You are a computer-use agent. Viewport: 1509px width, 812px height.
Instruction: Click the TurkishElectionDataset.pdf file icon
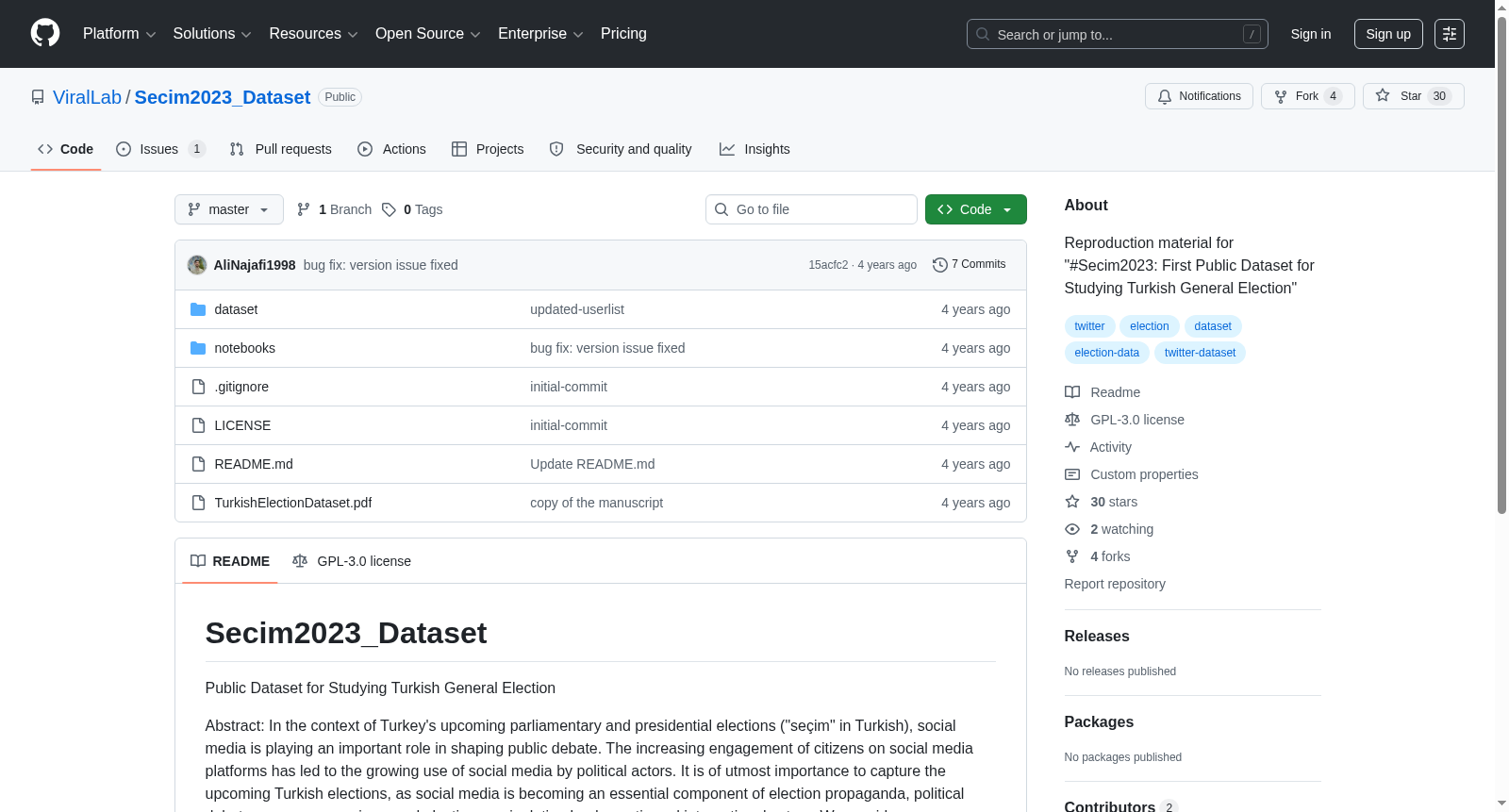click(198, 503)
